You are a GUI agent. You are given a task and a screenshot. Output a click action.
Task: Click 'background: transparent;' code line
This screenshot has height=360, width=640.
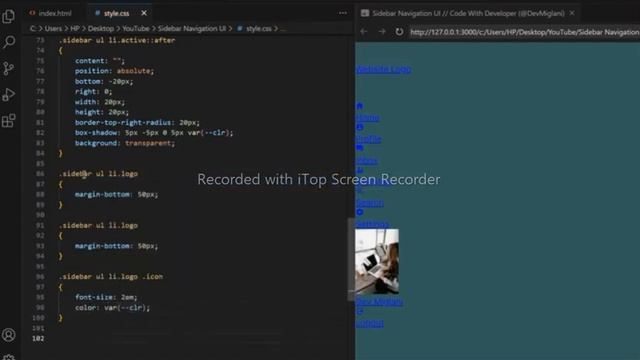click(125, 143)
